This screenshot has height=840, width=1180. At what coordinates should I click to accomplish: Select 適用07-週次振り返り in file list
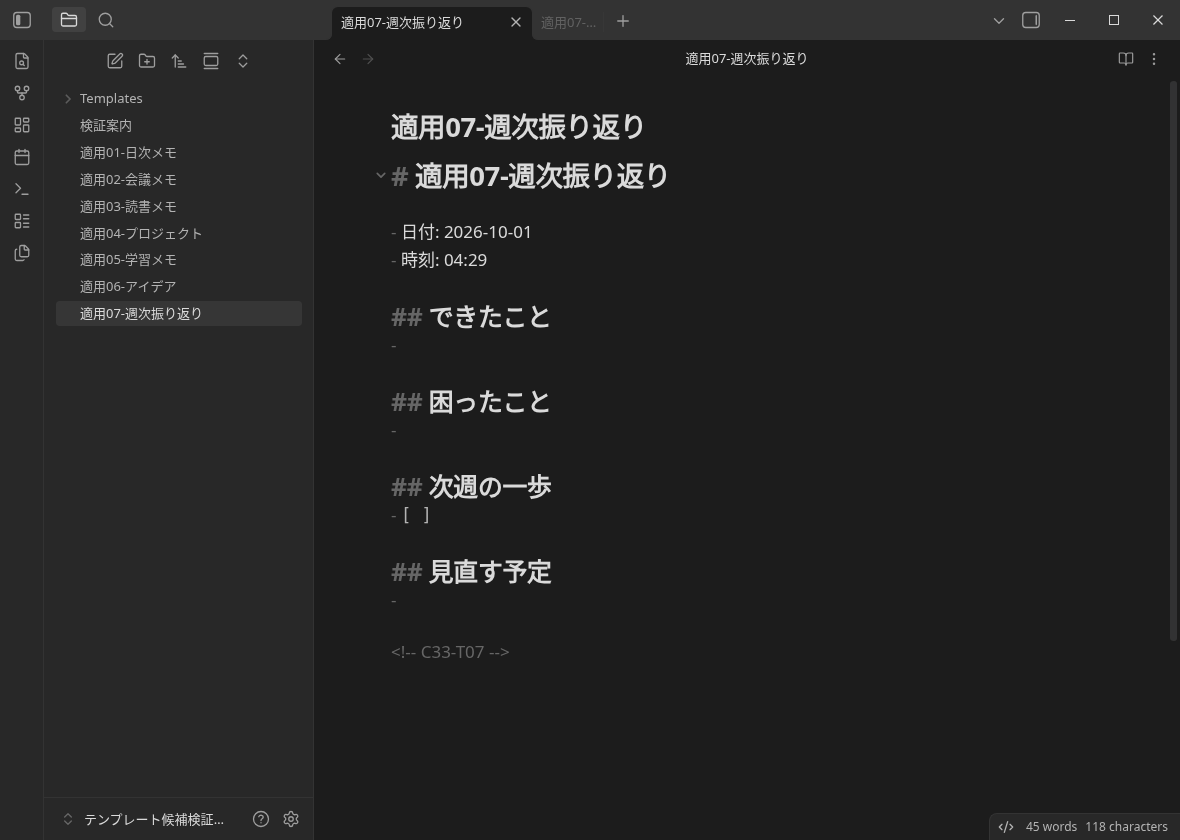179,314
